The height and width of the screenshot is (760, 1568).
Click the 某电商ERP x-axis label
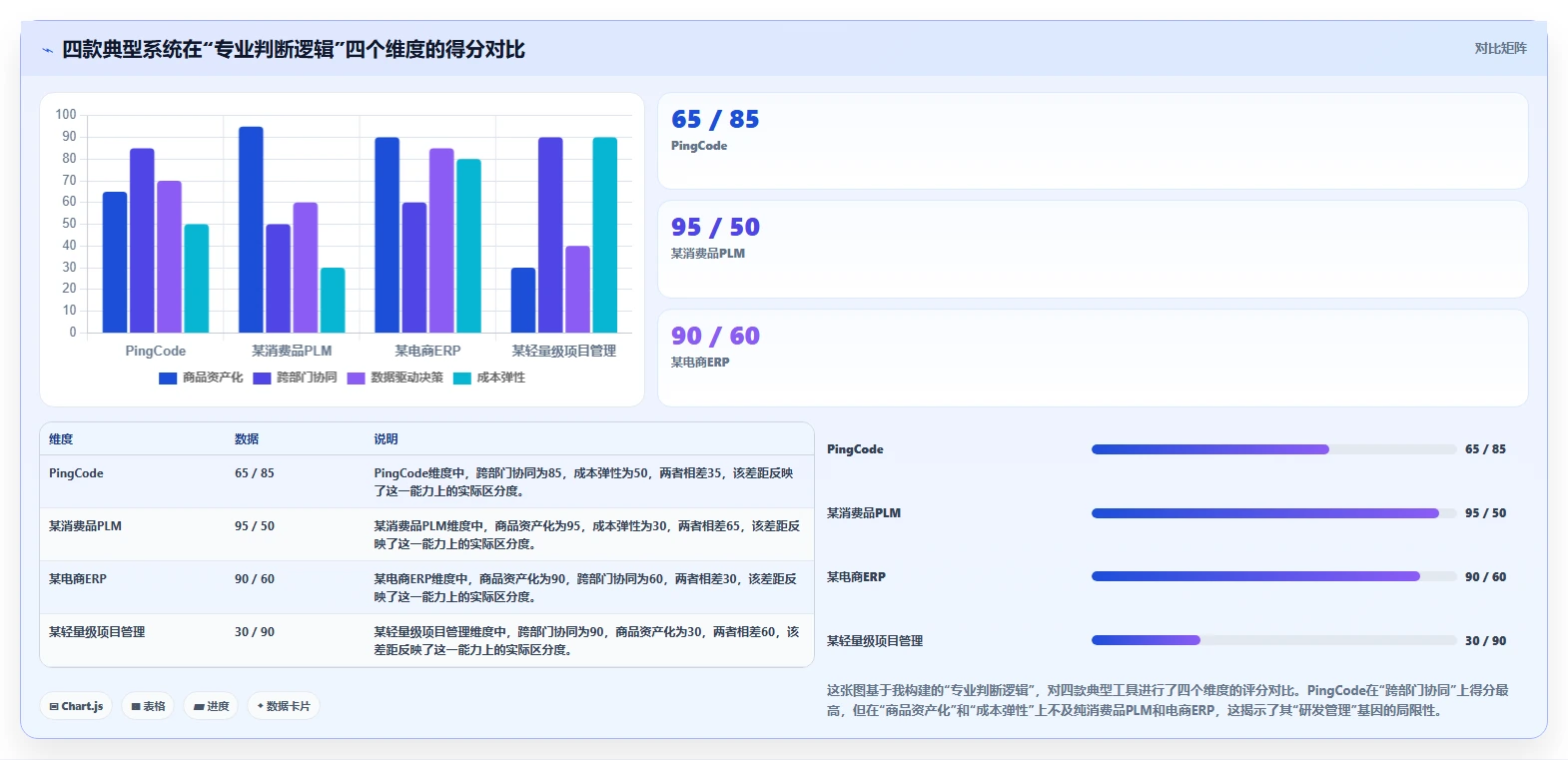pyautogui.click(x=427, y=352)
